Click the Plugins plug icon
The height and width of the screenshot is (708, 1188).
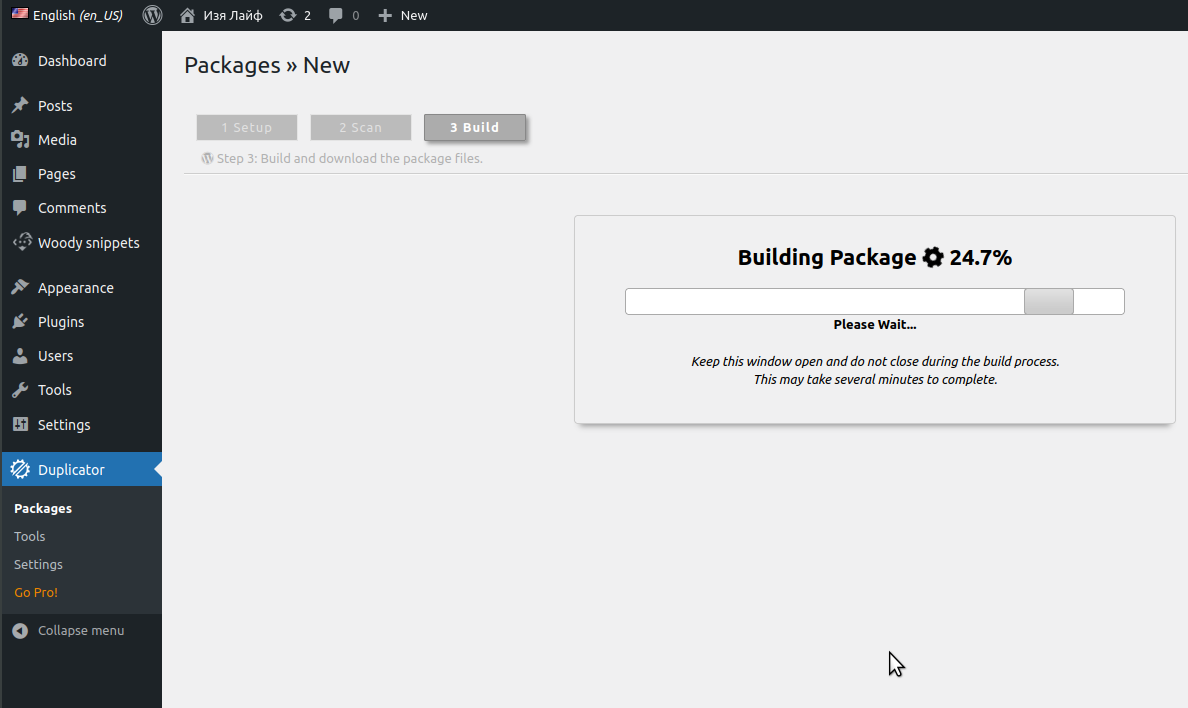20,321
